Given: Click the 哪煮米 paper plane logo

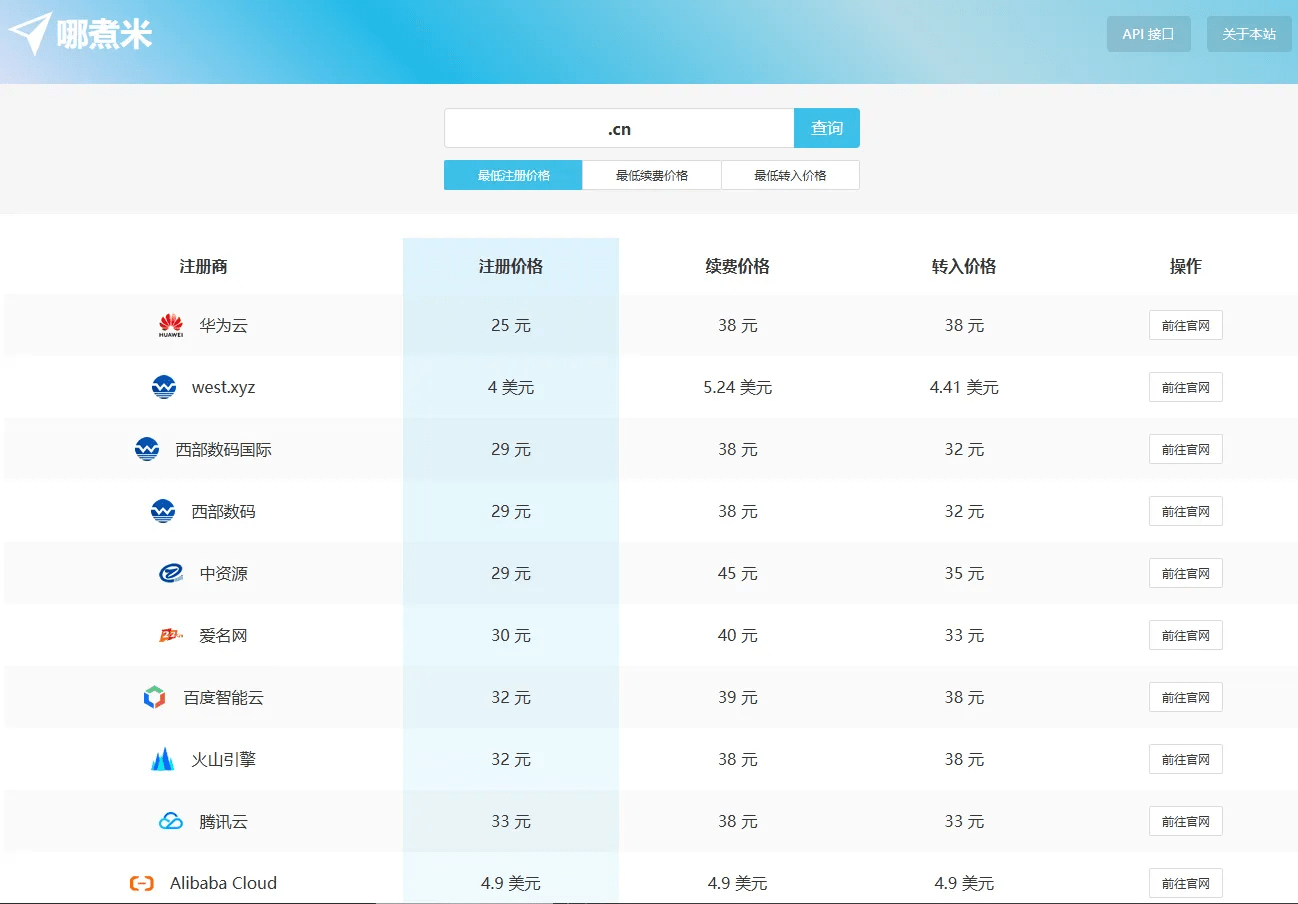Looking at the screenshot, I should click(x=30, y=34).
